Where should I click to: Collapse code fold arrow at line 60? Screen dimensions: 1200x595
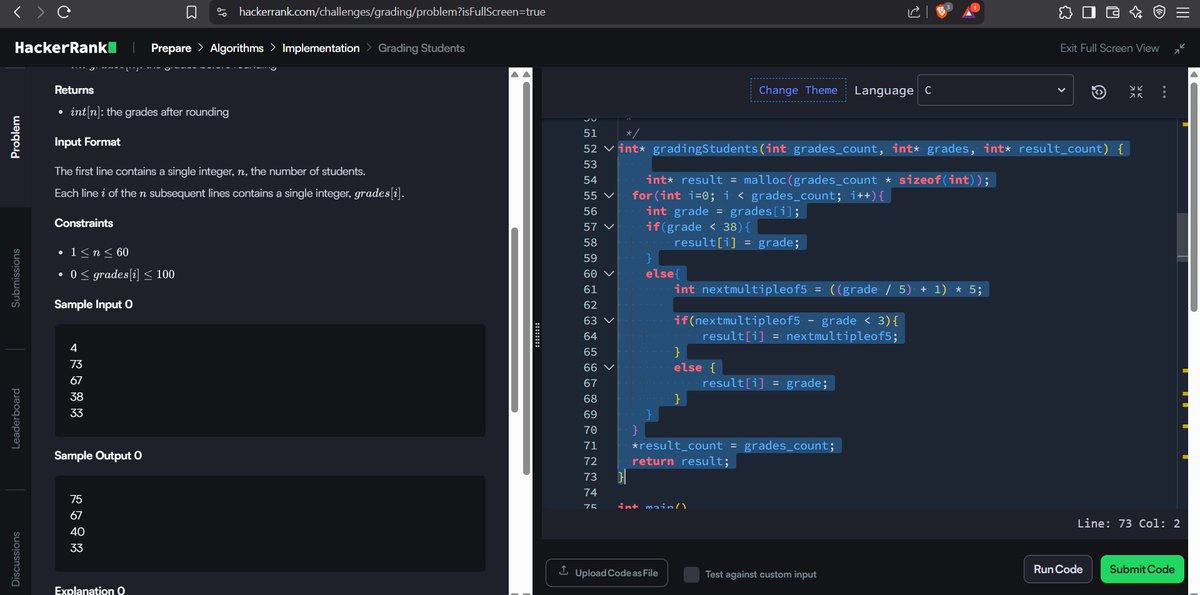click(609, 273)
